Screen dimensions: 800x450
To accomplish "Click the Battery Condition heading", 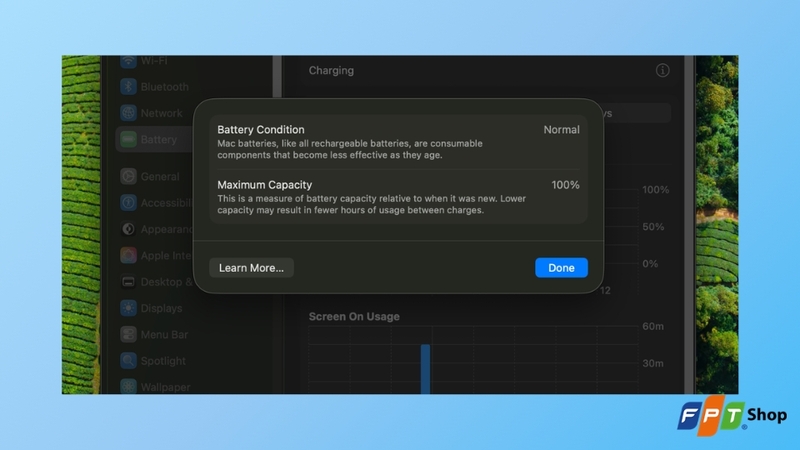I will tap(261, 130).
